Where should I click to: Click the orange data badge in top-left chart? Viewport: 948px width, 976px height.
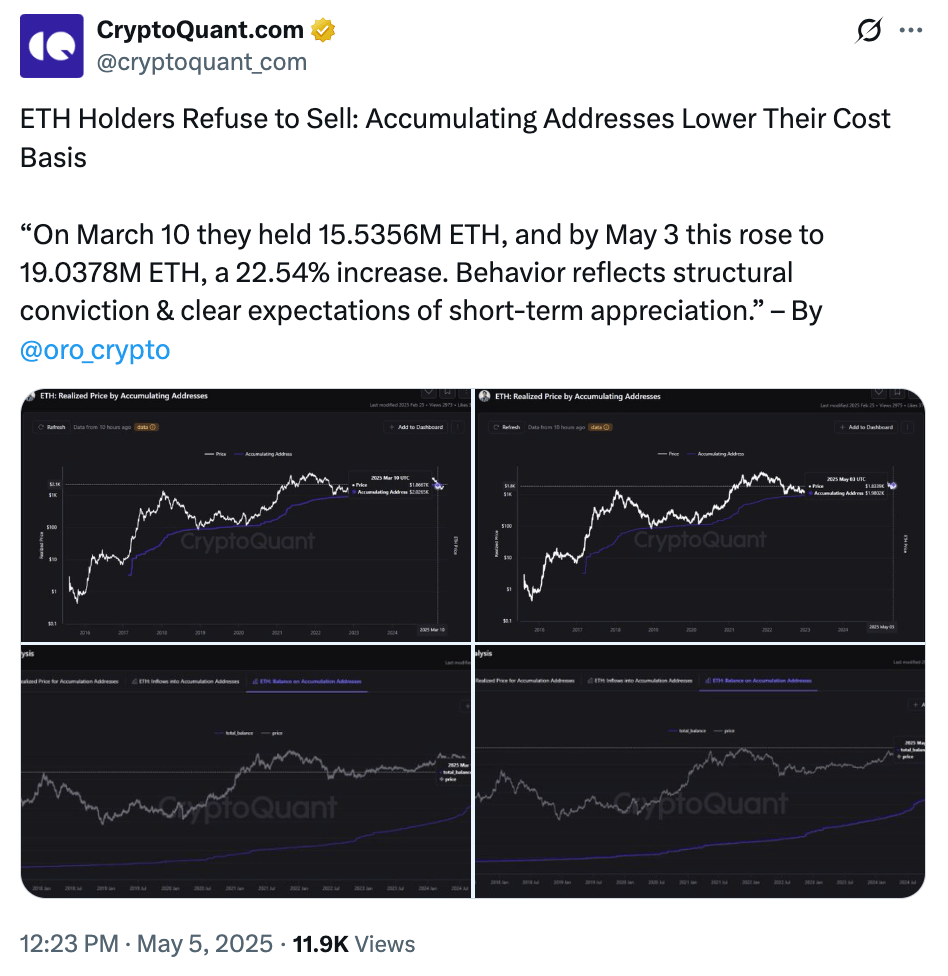pyautogui.click(x=147, y=427)
